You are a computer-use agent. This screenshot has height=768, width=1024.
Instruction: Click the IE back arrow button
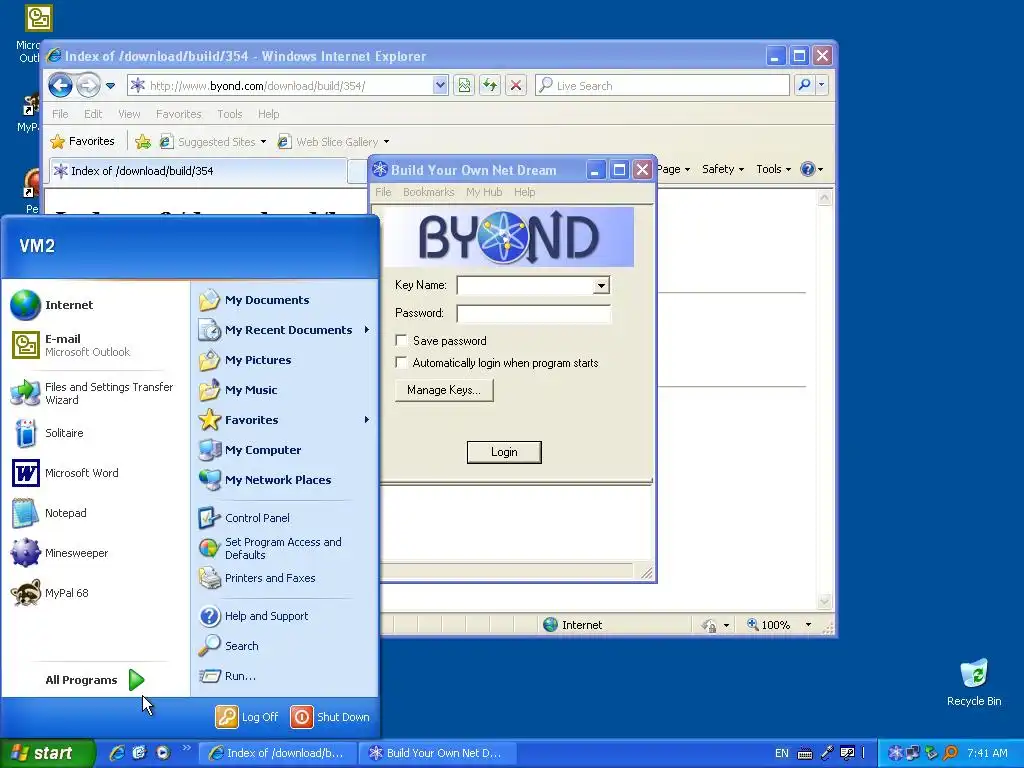pyautogui.click(x=61, y=85)
